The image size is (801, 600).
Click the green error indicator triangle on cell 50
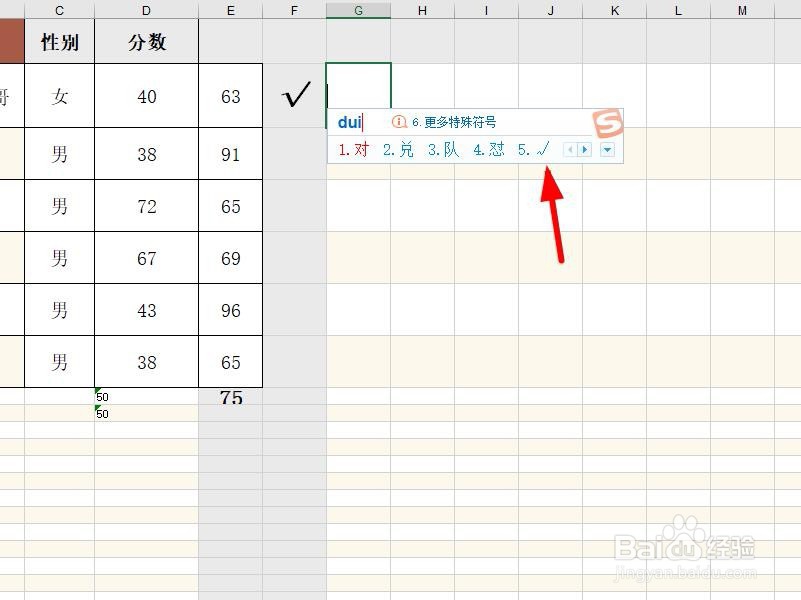coord(97,392)
